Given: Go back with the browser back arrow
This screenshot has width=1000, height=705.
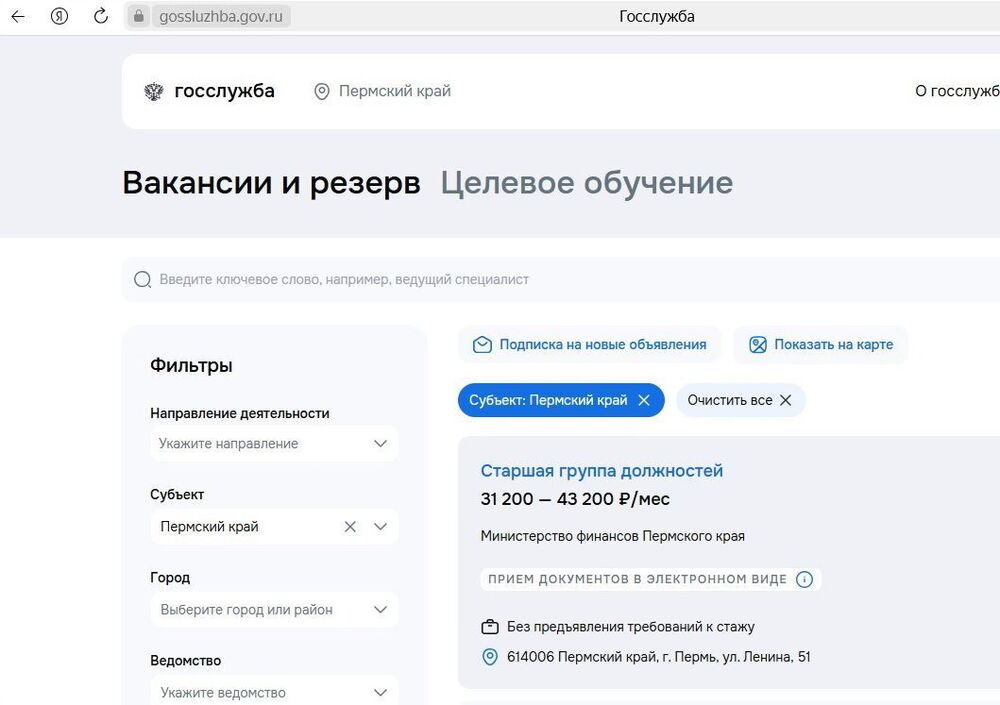Looking at the screenshot, I should point(18,17).
